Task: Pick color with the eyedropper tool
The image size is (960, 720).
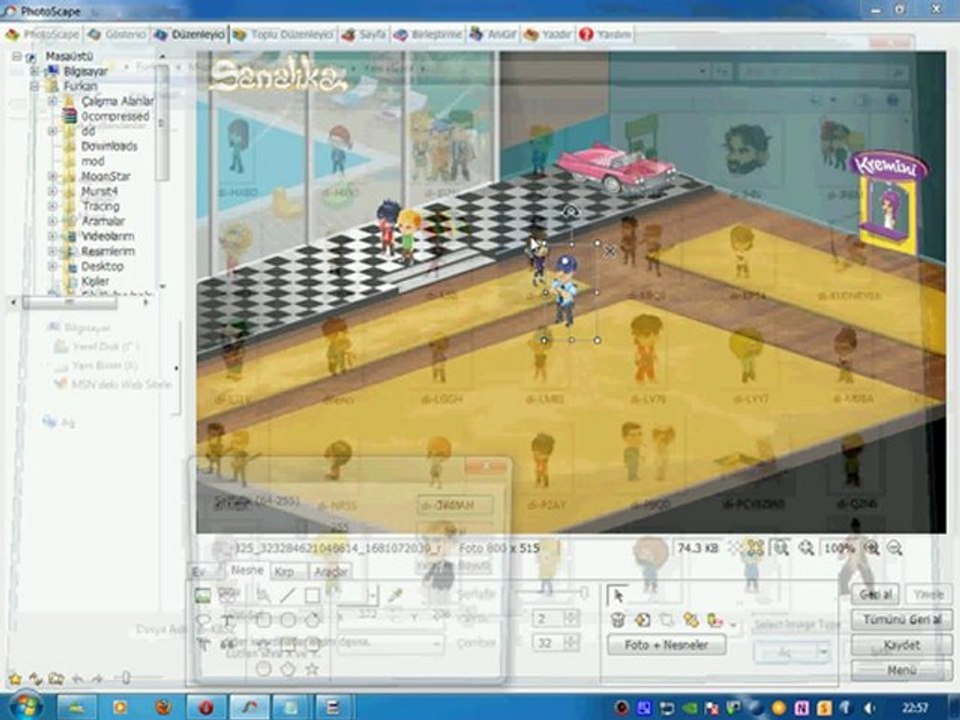Action: (x=396, y=595)
